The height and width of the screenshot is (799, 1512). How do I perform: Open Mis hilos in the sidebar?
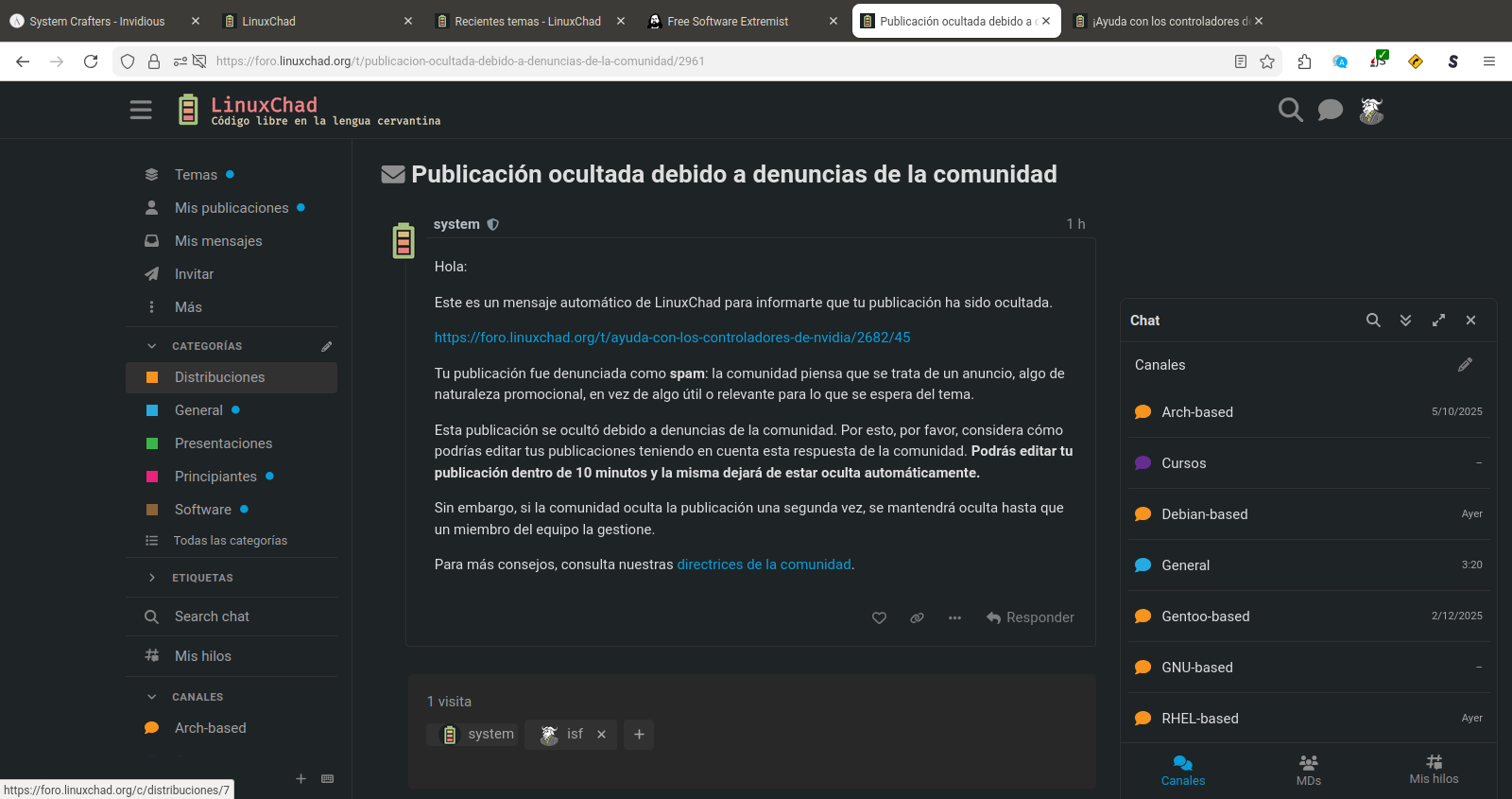tap(232, 656)
